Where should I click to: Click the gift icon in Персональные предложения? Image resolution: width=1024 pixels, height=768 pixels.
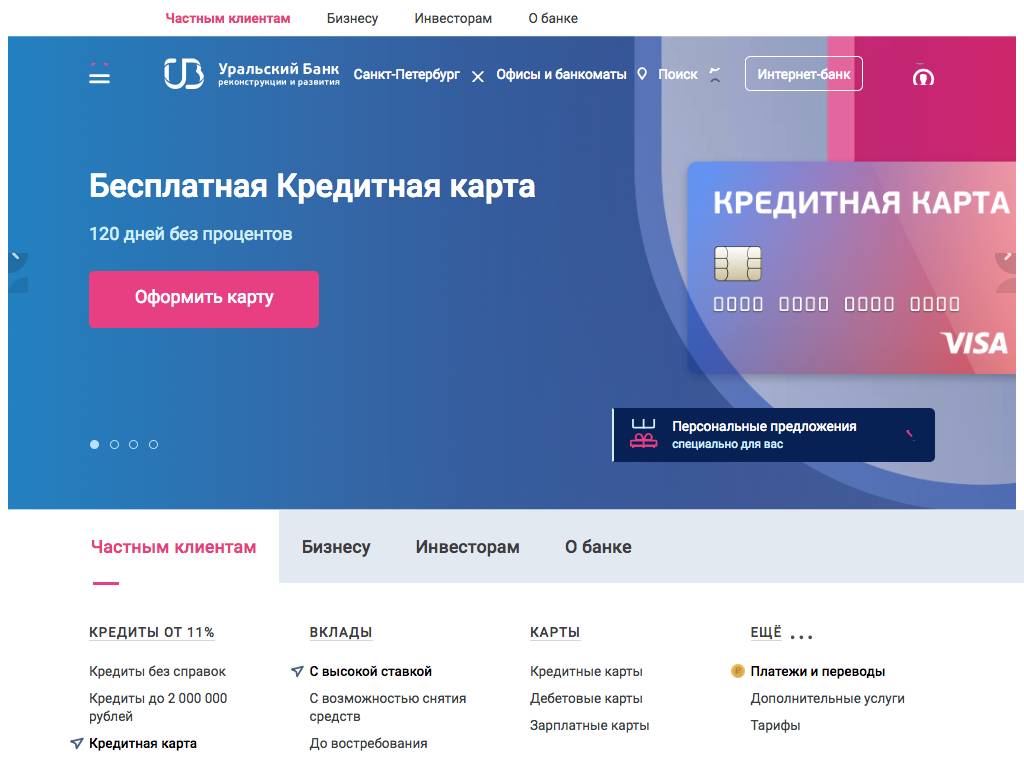point(643,435)
